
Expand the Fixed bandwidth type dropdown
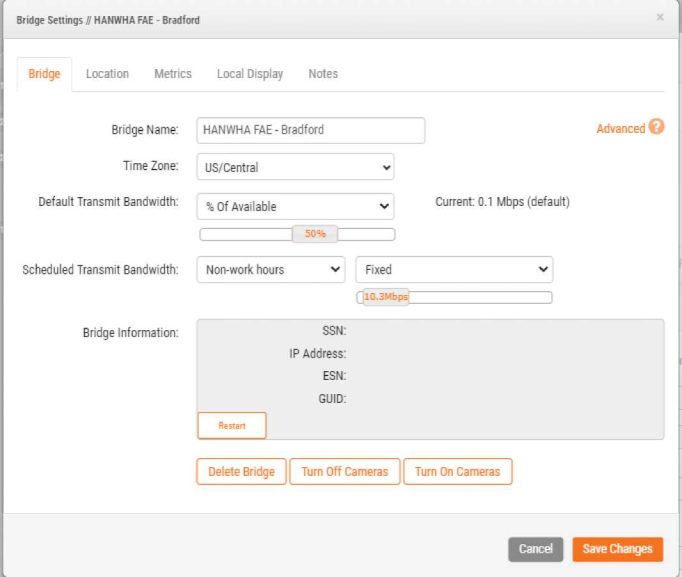(454, 269)
